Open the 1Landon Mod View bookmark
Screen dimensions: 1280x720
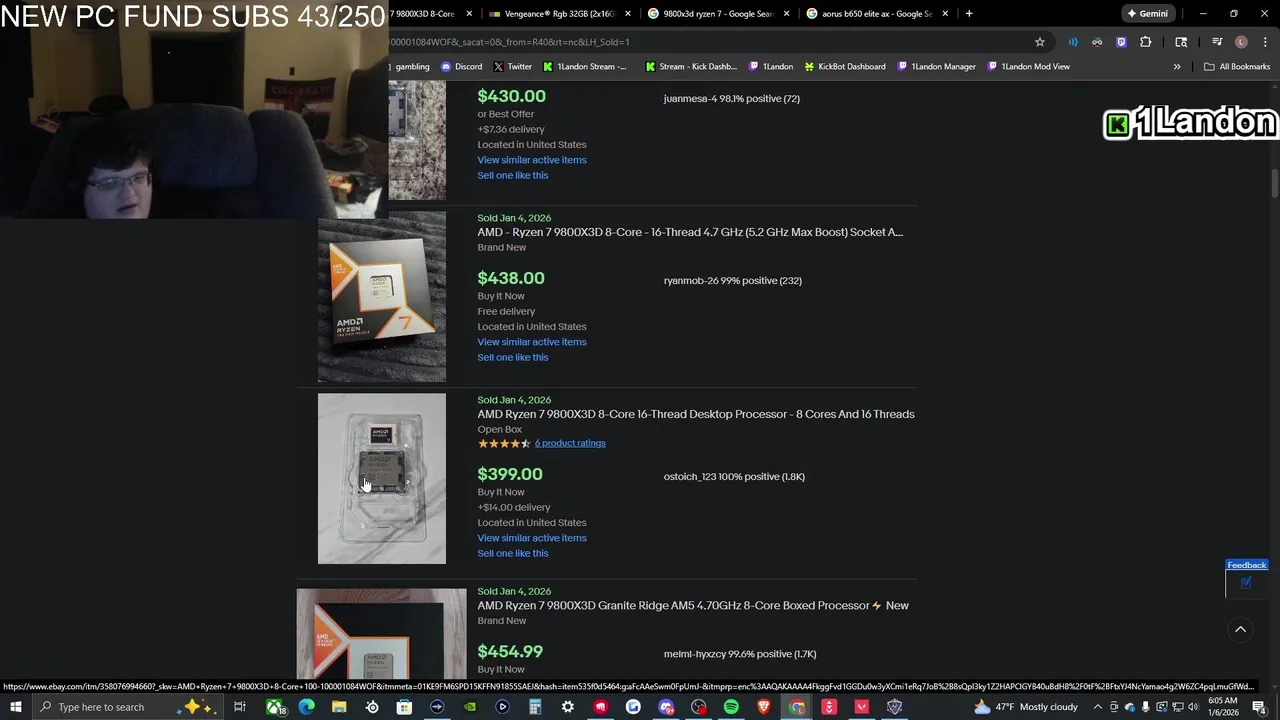1029,66
